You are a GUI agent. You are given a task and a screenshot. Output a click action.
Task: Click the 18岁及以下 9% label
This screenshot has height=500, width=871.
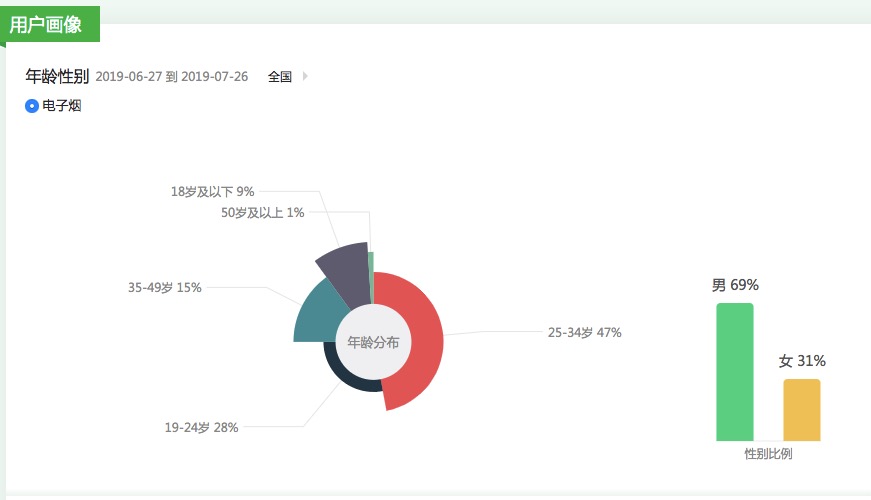click(213, 191)
